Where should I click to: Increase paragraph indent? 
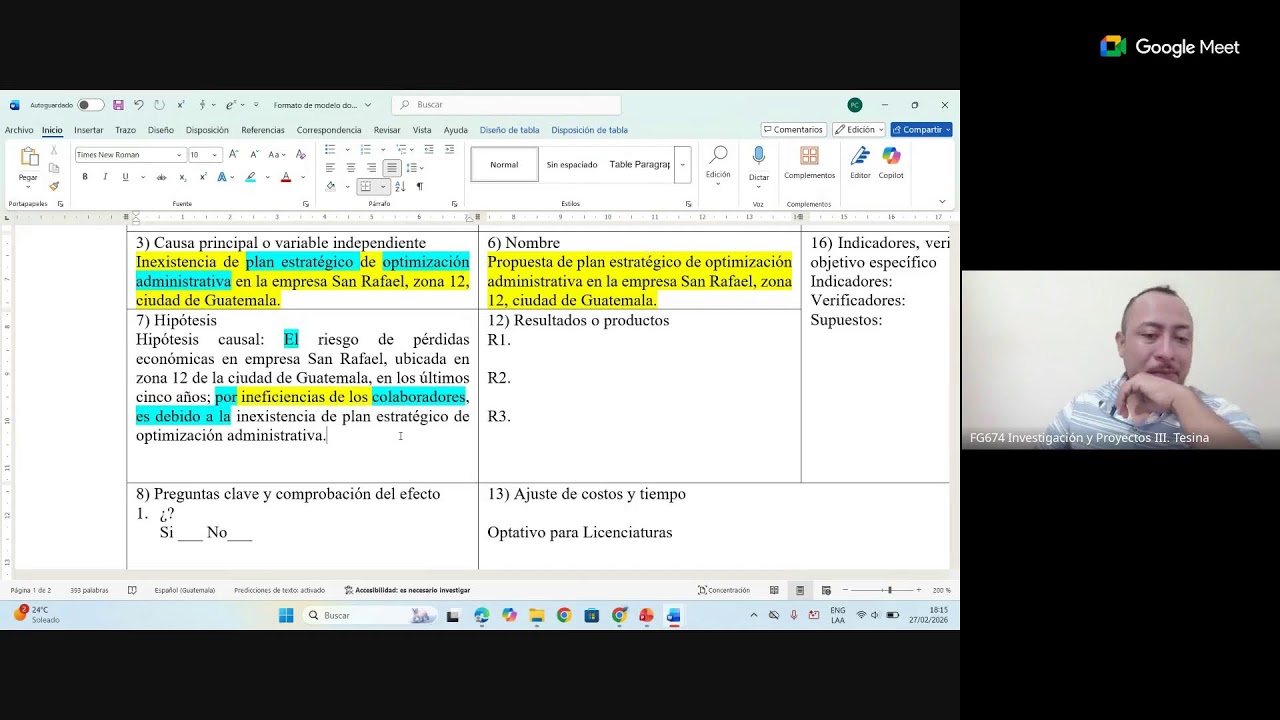click(450, 150)
